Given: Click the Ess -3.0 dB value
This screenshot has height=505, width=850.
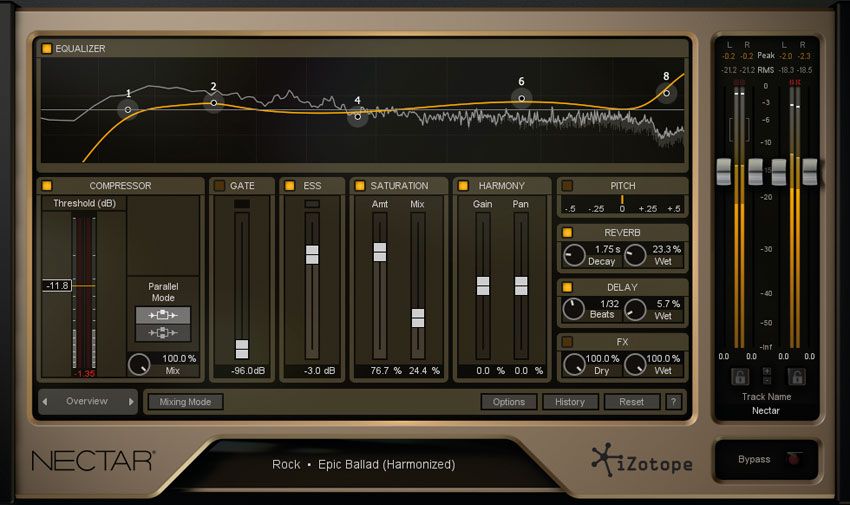Looking at the screenshot, I should click(319, 371).
